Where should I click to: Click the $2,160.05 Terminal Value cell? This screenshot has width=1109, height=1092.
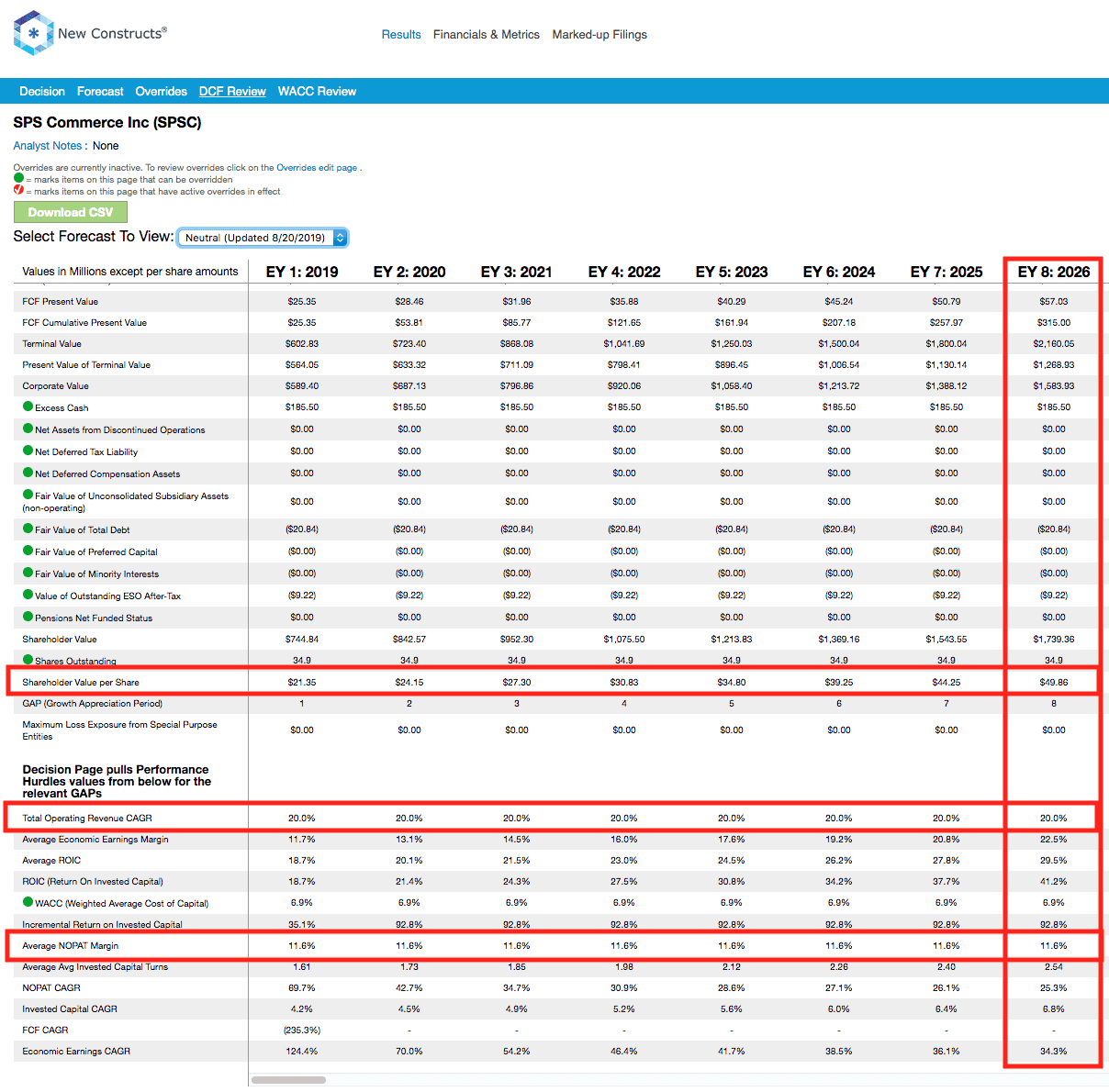1054,343
